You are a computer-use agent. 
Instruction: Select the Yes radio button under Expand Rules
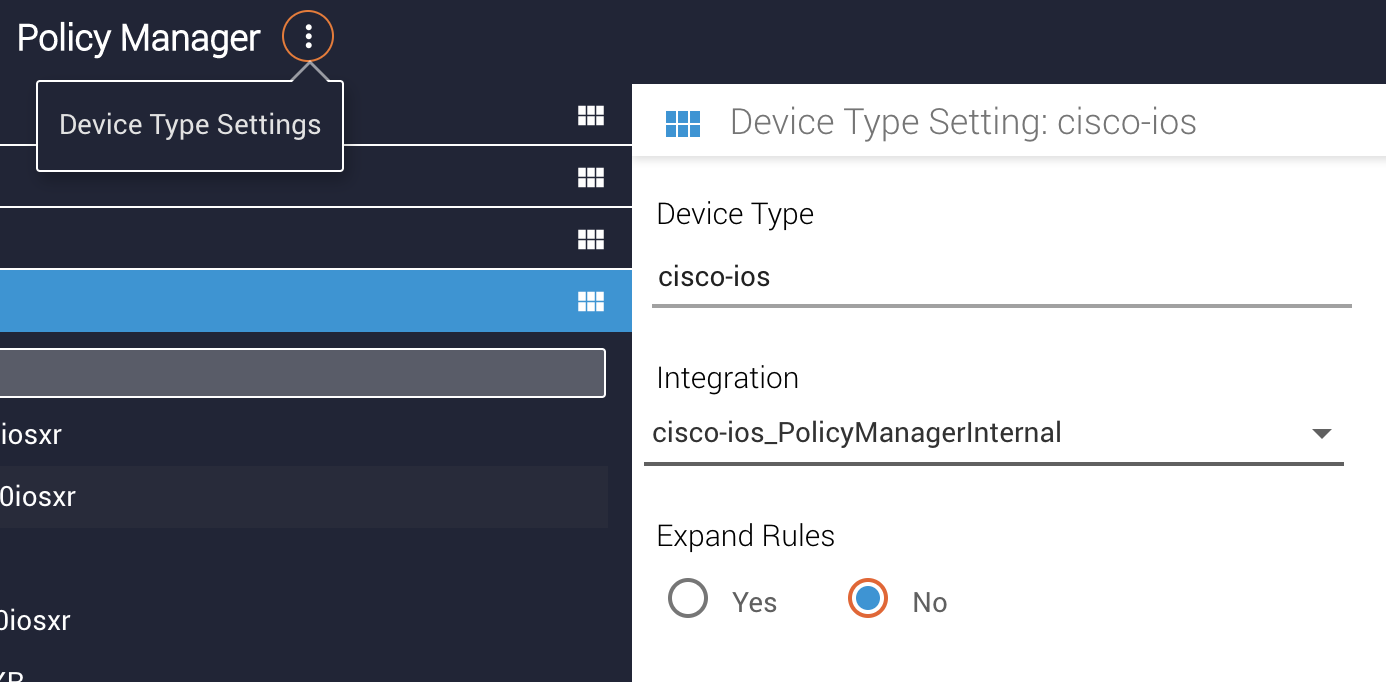point(688,600)
